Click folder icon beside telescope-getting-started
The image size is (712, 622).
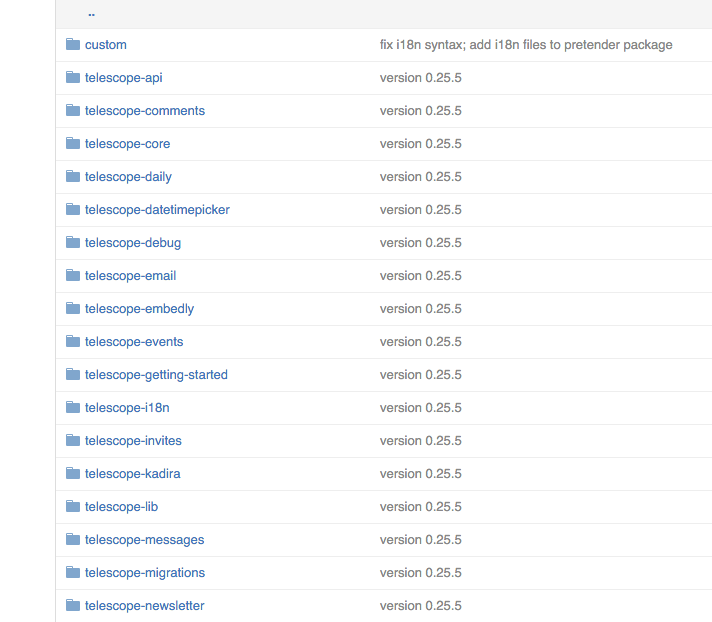[73, 374]
